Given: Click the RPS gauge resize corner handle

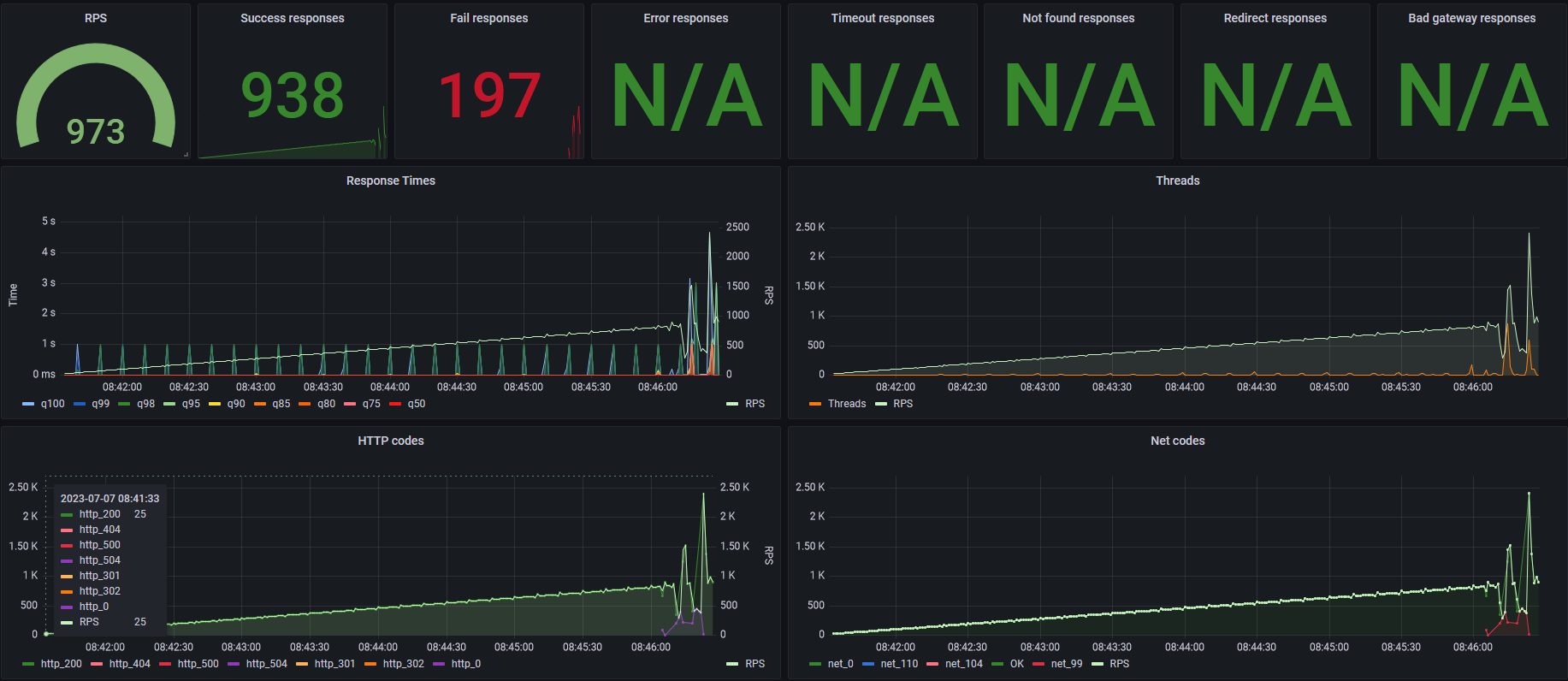Looking at the screenshot, I should (186, 155).
